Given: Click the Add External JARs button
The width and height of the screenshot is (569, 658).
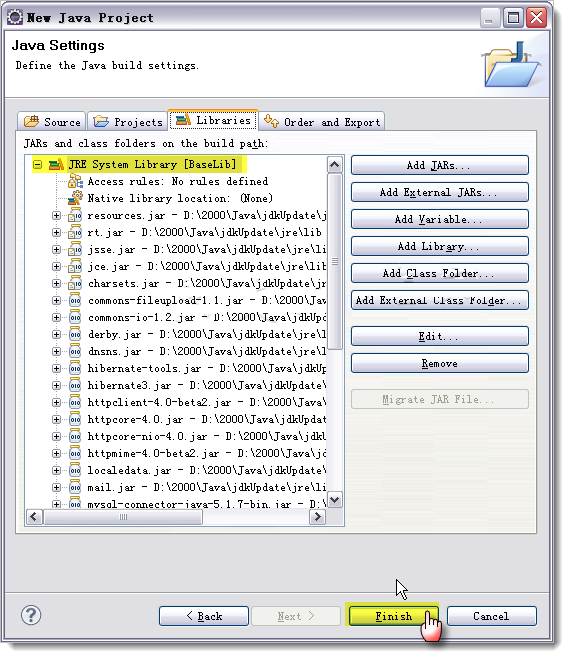Looking at the screenshot, I should point(439,192).
